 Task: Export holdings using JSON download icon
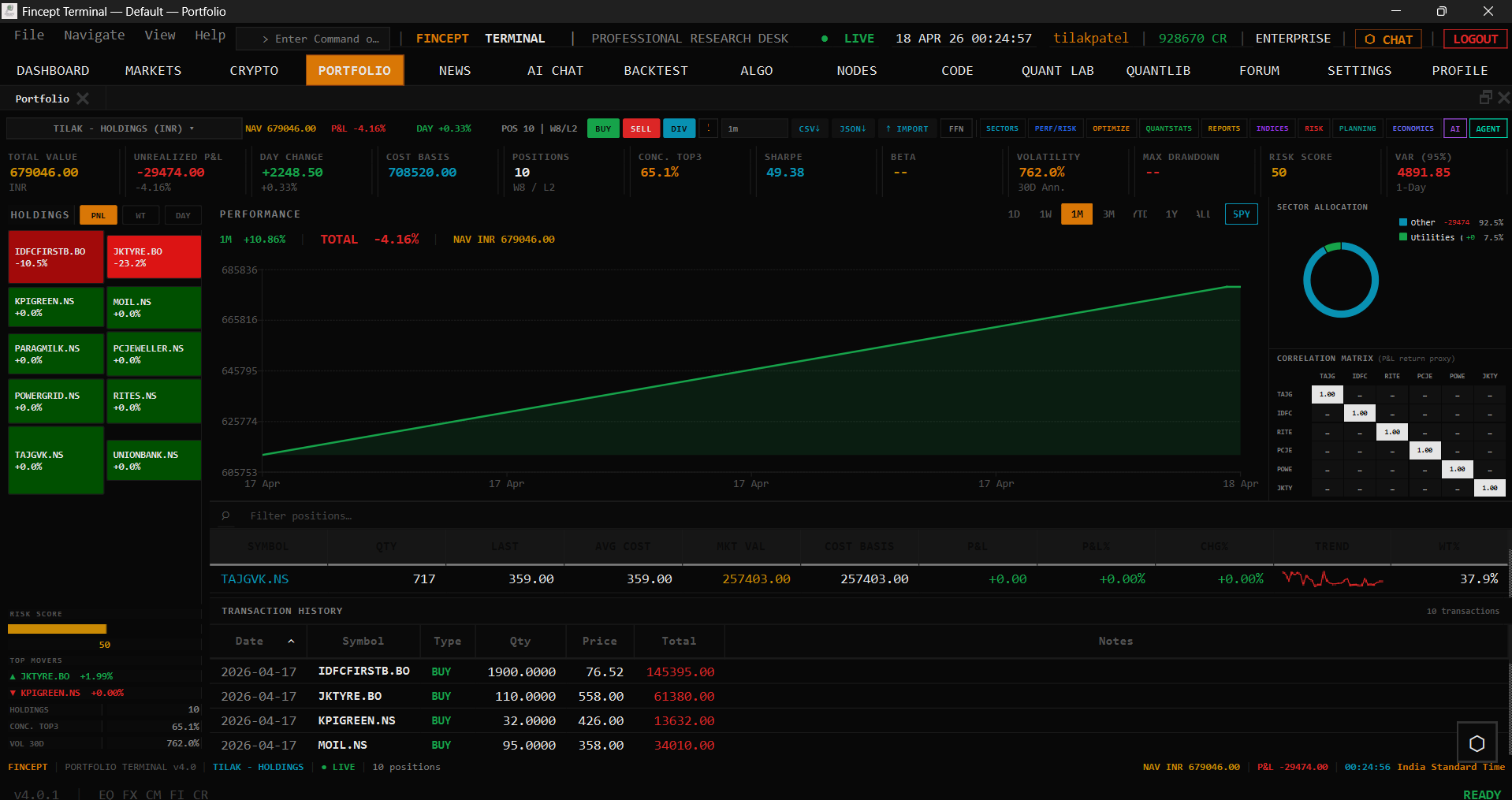(853, 128)
